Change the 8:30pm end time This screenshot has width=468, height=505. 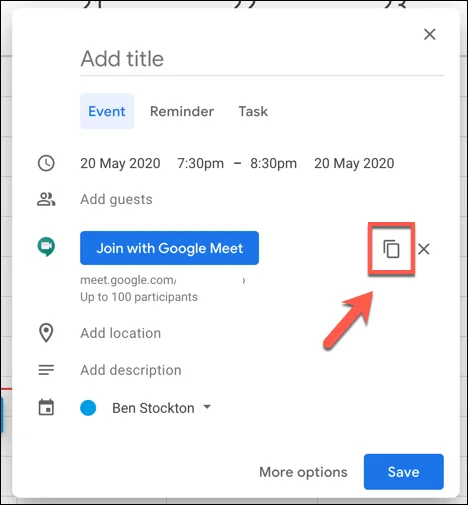273,163
